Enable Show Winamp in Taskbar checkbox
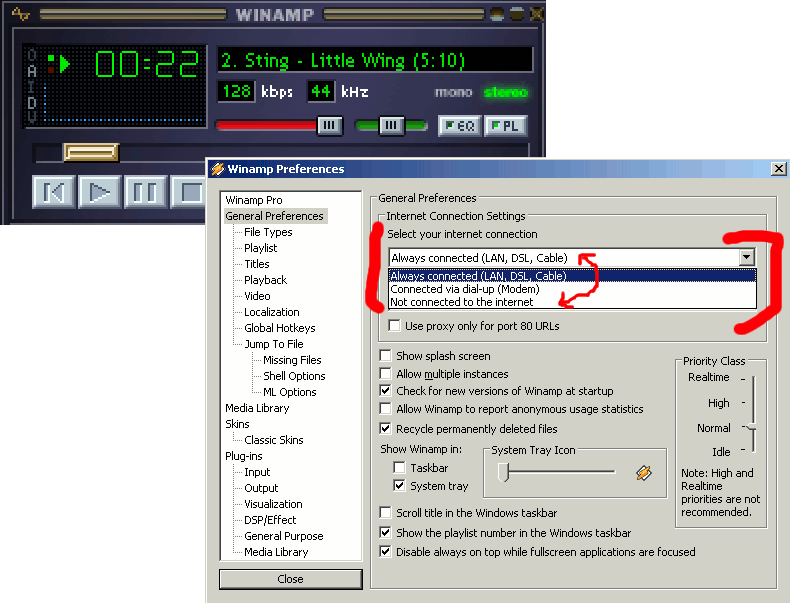 (399, 467)
